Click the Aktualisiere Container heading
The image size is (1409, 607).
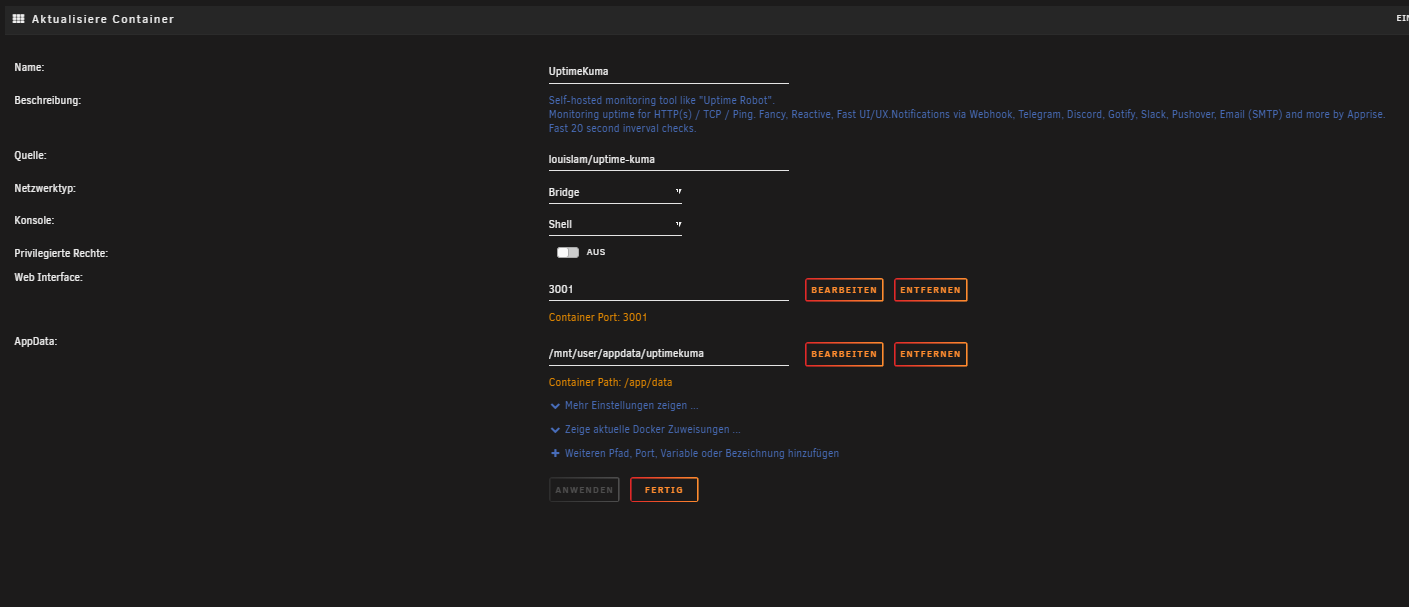[103, 19]
